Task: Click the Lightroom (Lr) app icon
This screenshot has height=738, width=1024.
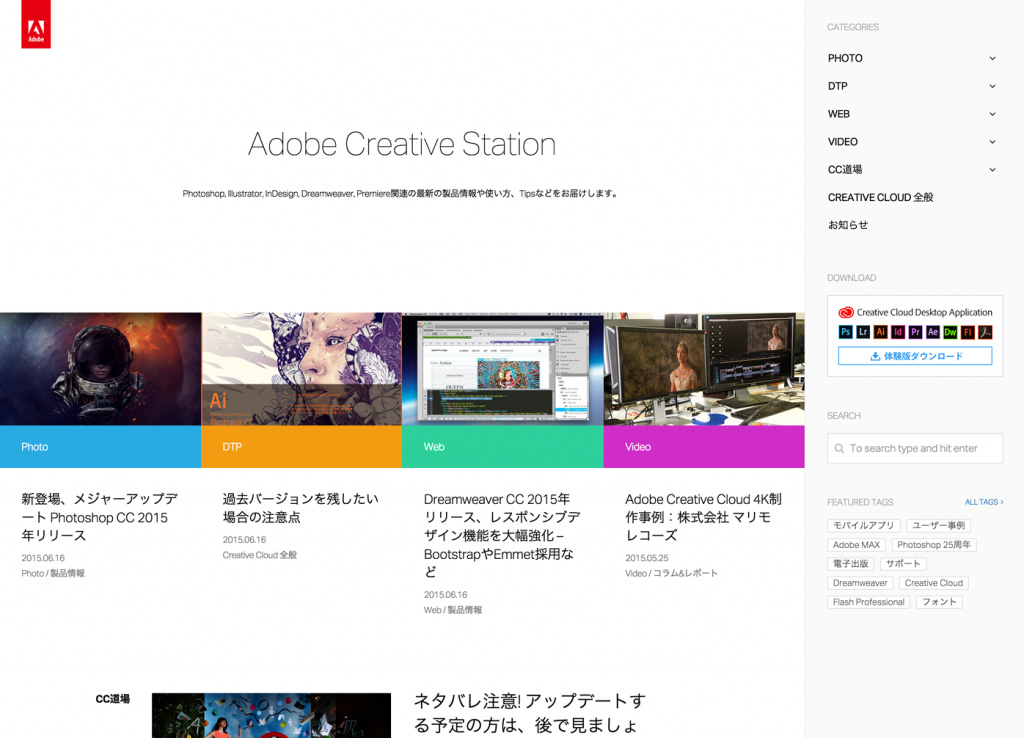Action: click(x=863, y=332)
